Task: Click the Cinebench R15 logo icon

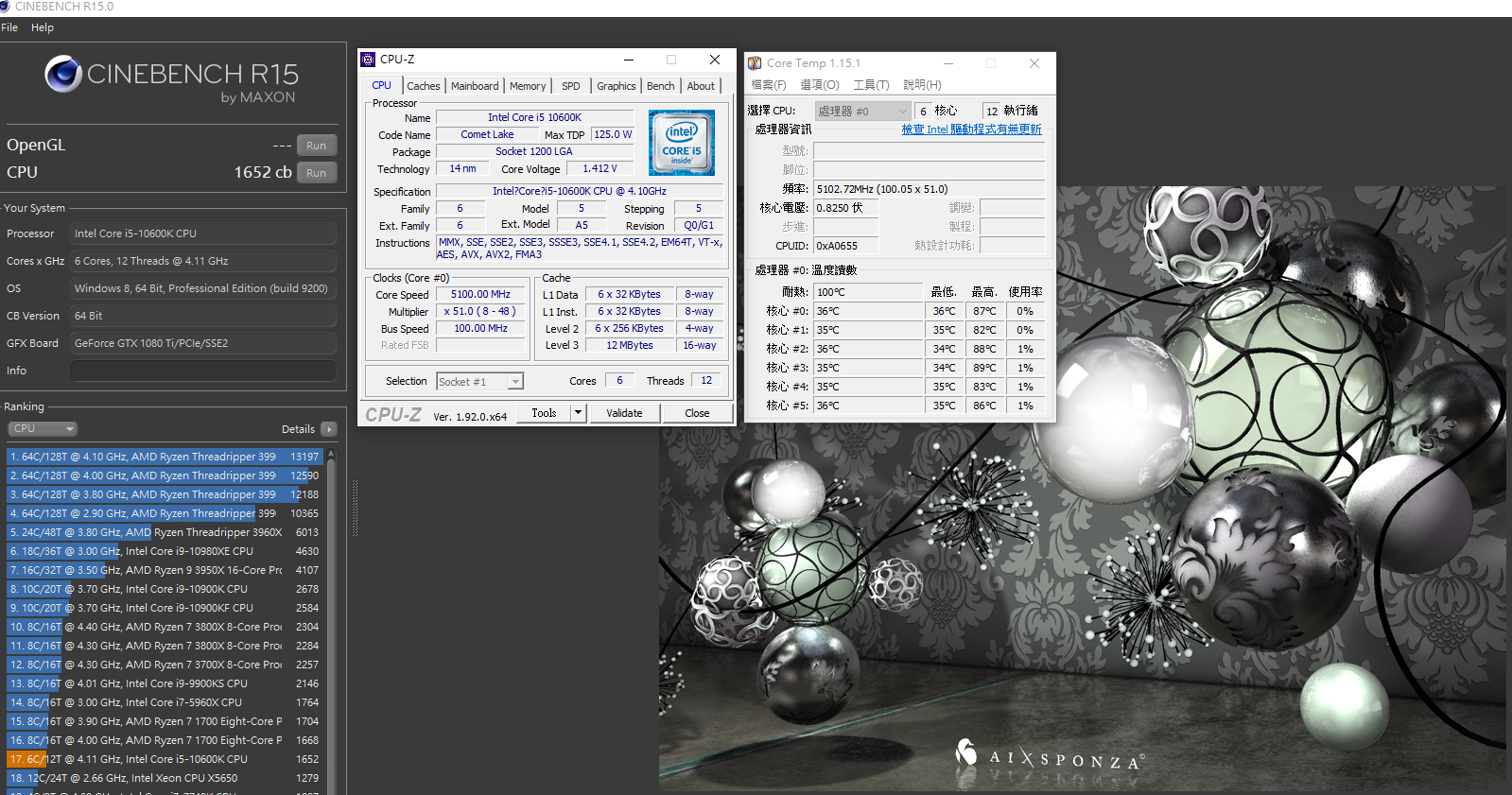Action: pyautogui.click(x=63, y=74)
